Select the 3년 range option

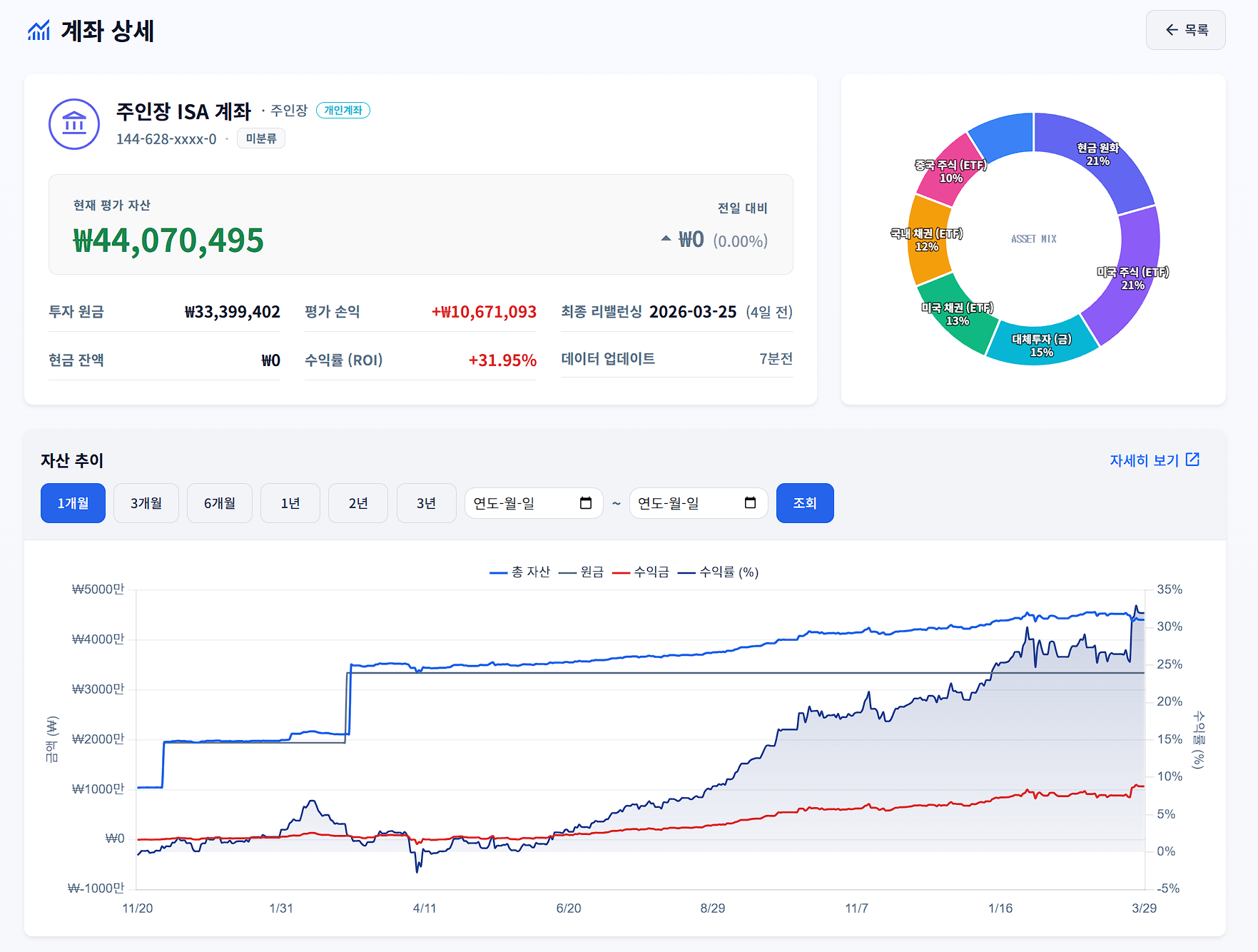point(426,503)
